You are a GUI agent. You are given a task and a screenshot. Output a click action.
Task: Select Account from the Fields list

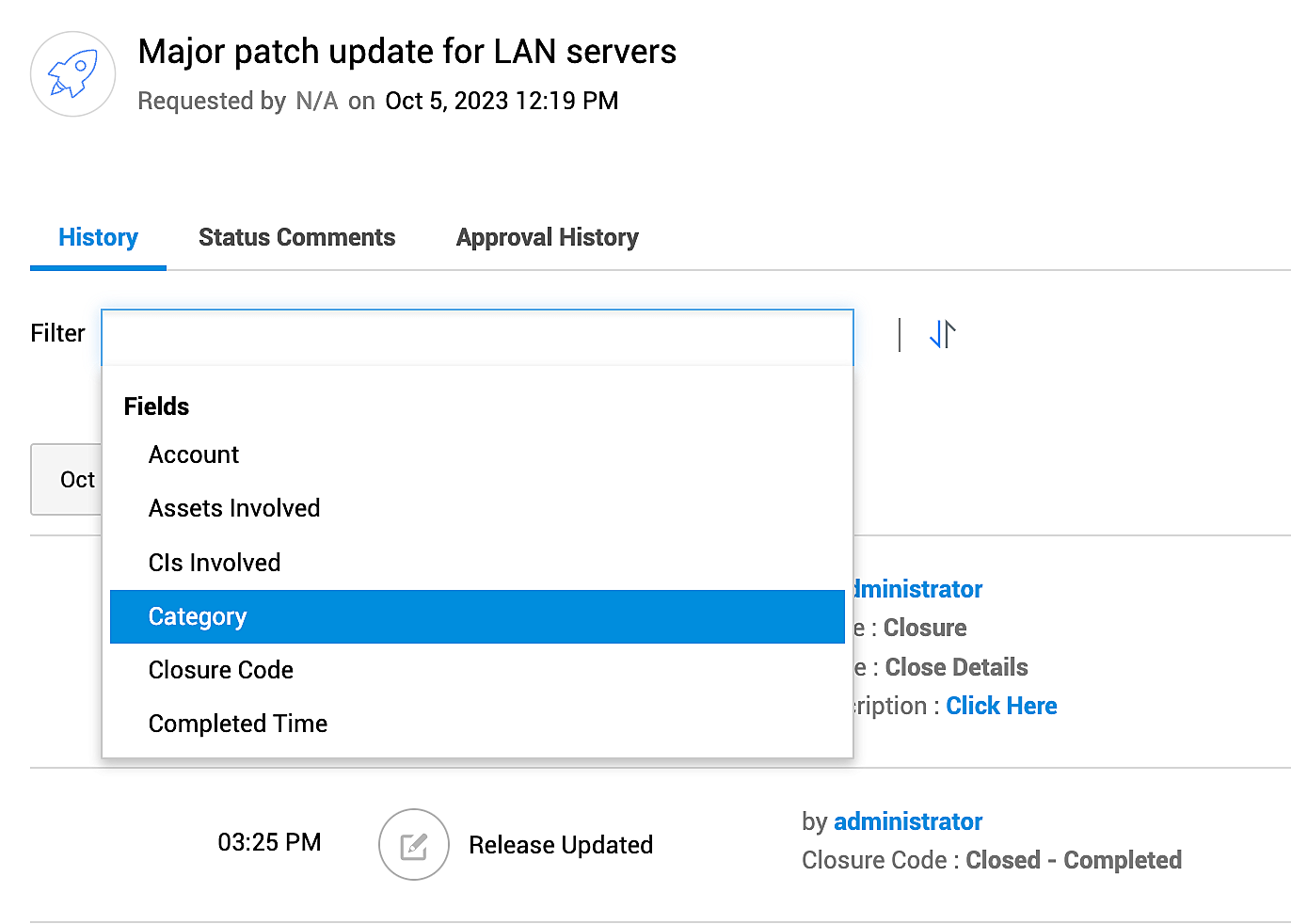pos(194,454)
